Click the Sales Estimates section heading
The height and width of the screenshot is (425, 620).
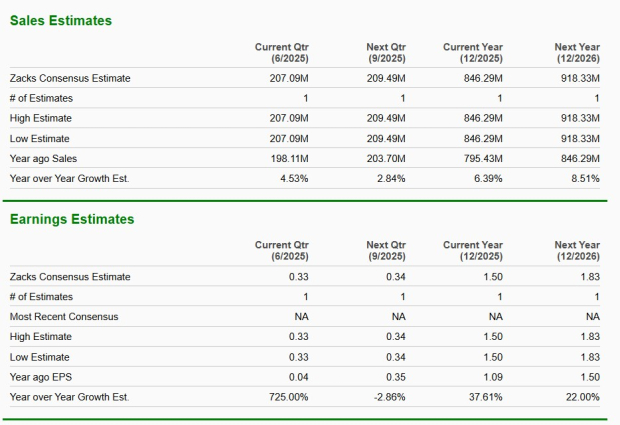click(x=61, y=21)
